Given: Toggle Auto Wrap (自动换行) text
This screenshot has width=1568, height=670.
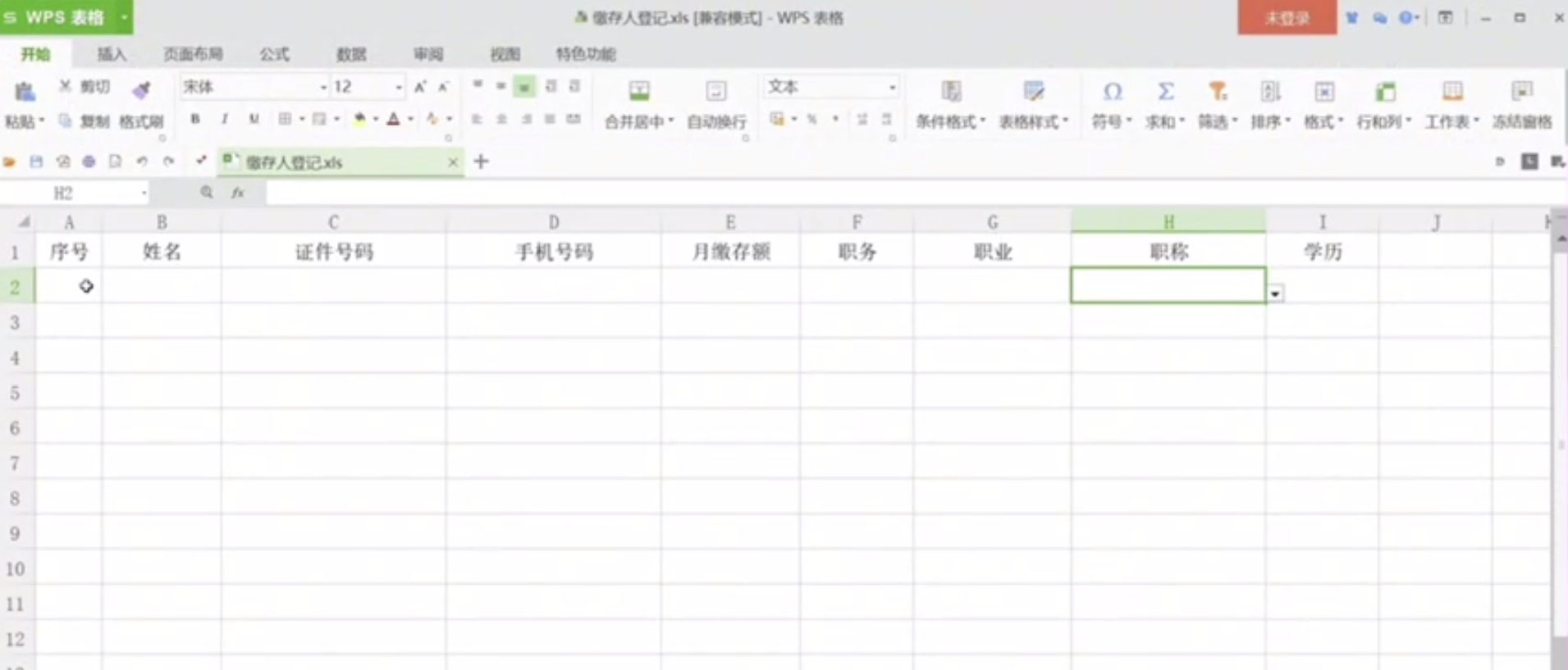Looking at the screenshot, I should coord(716,90).
